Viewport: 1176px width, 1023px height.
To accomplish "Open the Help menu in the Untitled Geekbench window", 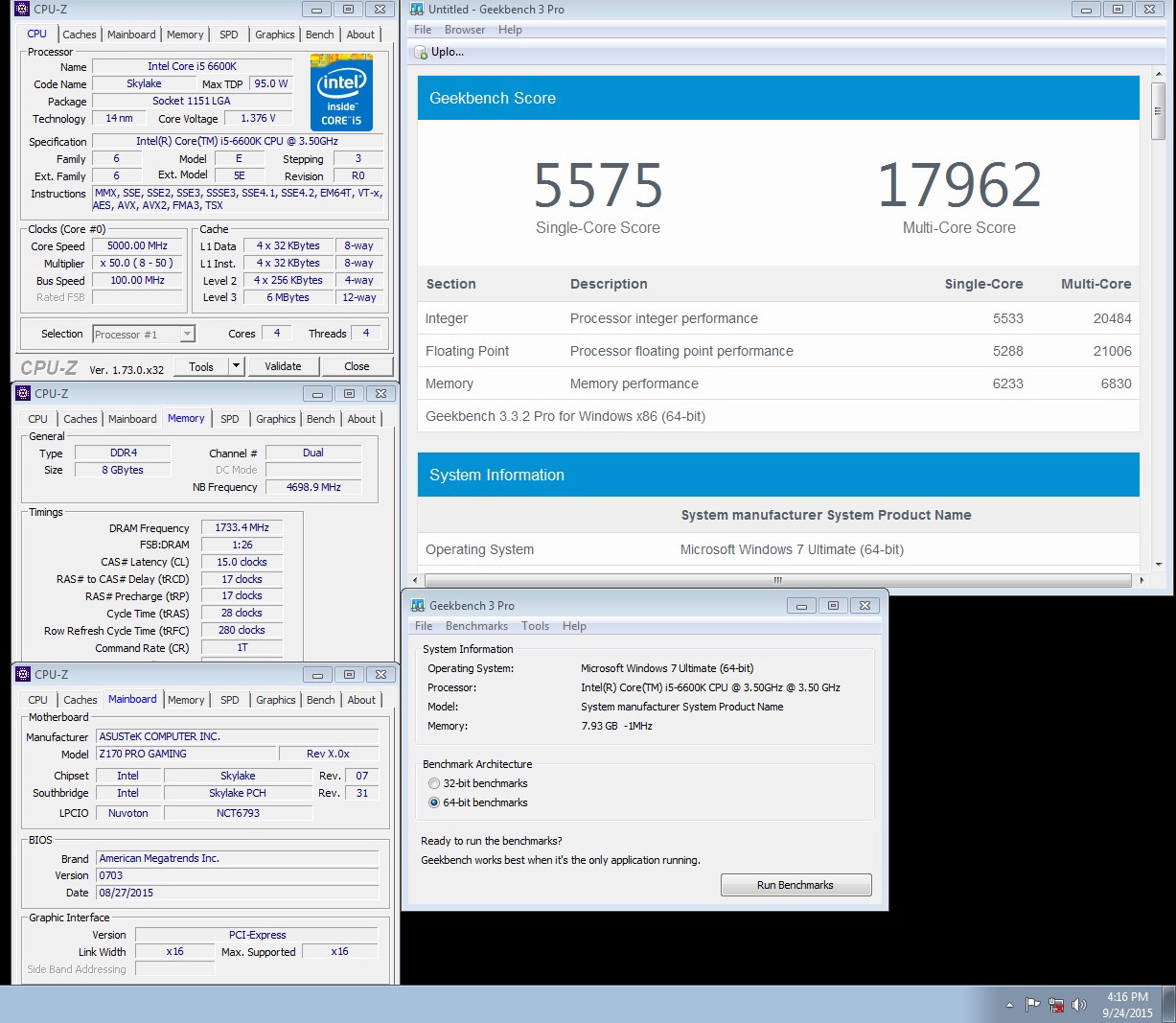I will click(x=510, y=30).
